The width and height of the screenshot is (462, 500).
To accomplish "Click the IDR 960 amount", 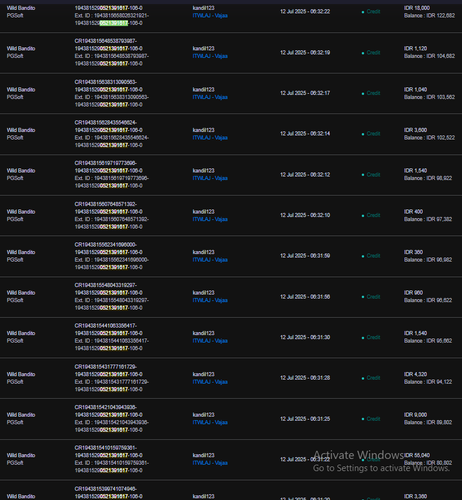I will coord(413,293).
